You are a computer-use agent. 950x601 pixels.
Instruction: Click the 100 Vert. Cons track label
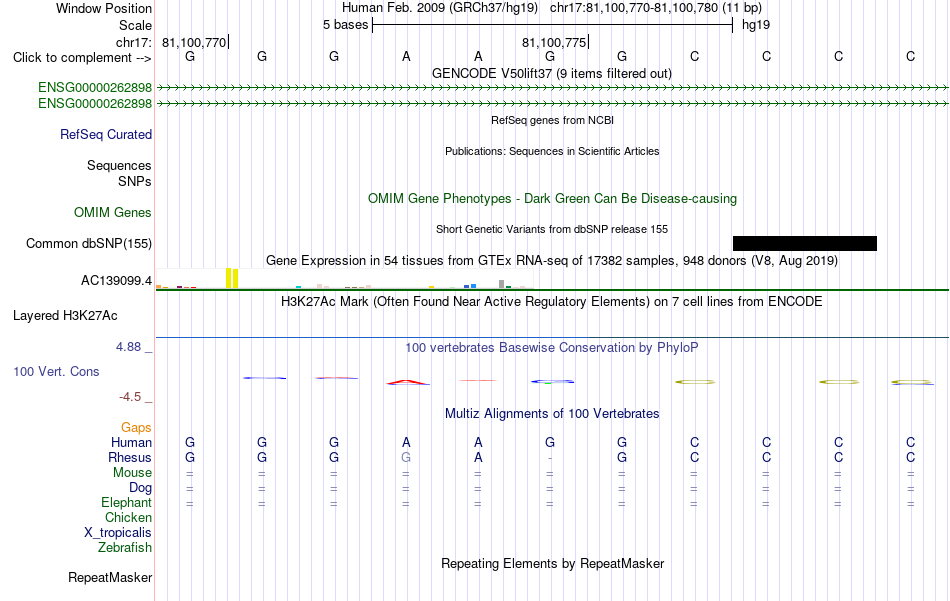[56, 372]
